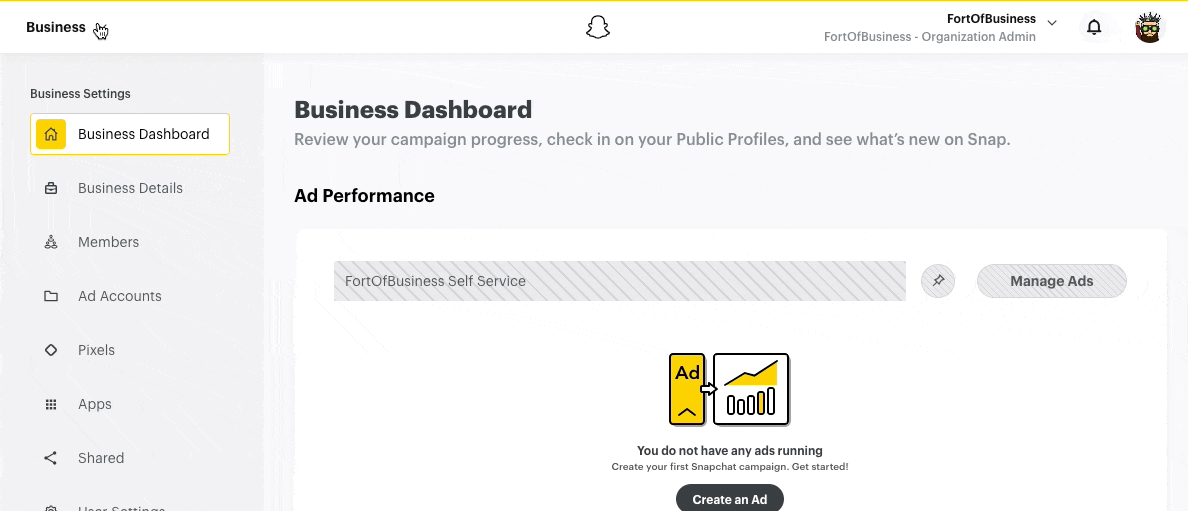Click the Create an Ad button
This screenshot has width=1188, height=511.
click(729, 499)
